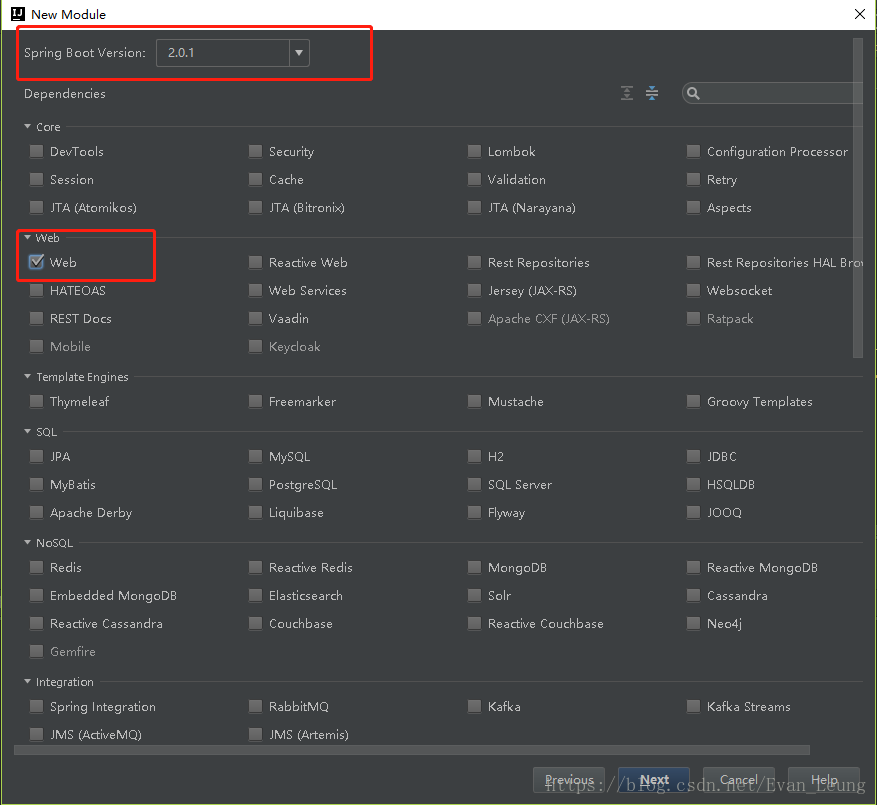Tick the Validation checkbox
Screen dimensions: 877x805
(474, 180)
